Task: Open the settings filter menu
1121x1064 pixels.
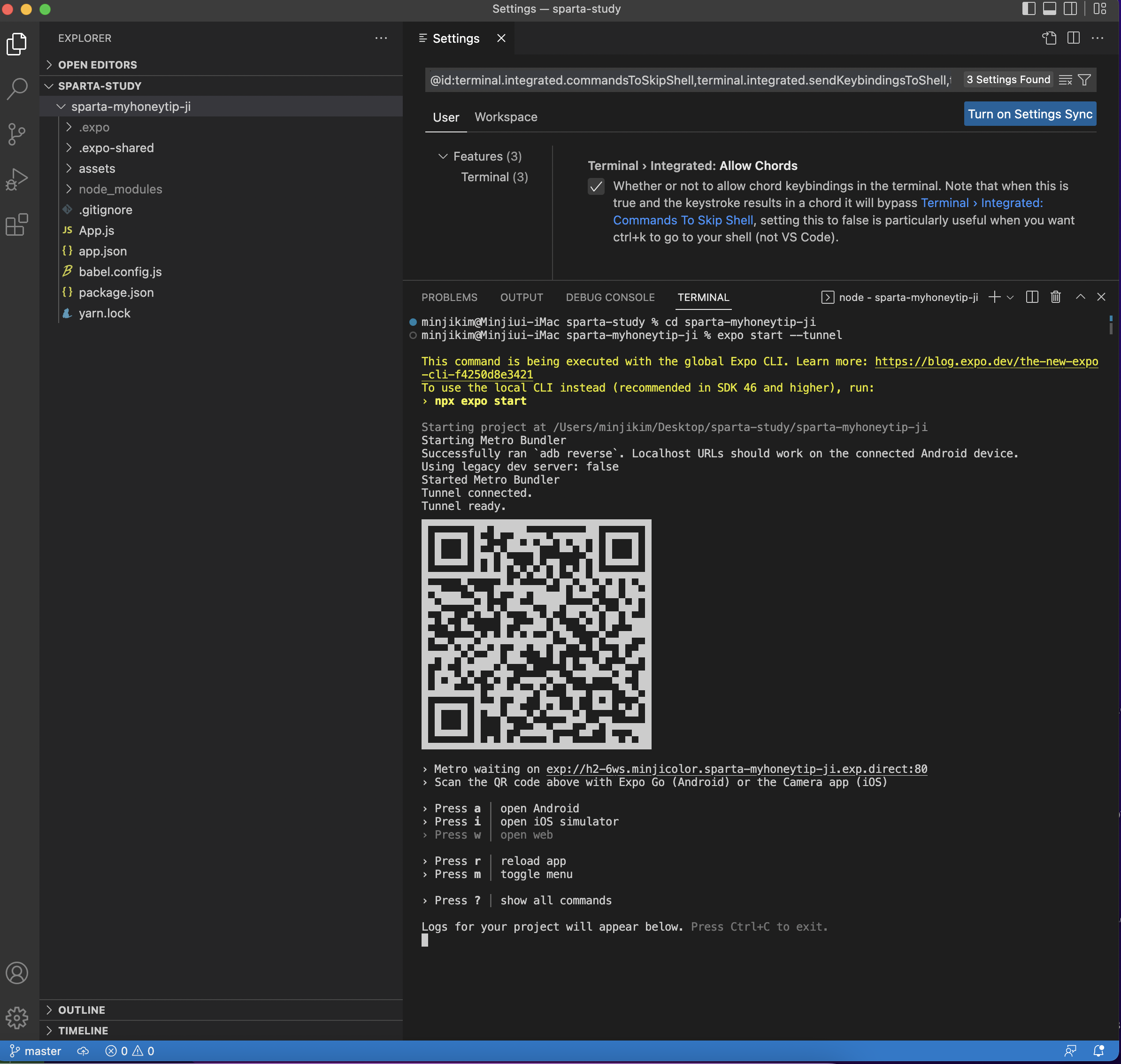Action: [x=1084, y=80]
